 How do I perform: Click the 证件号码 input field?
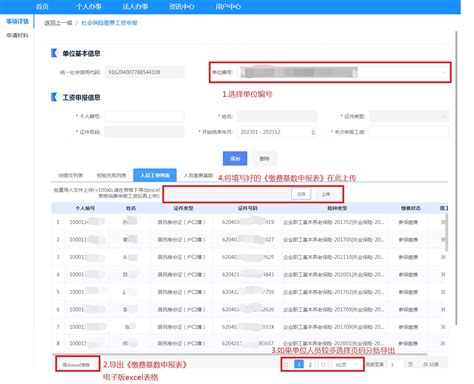pyautogui.click(x=144, y=132)
